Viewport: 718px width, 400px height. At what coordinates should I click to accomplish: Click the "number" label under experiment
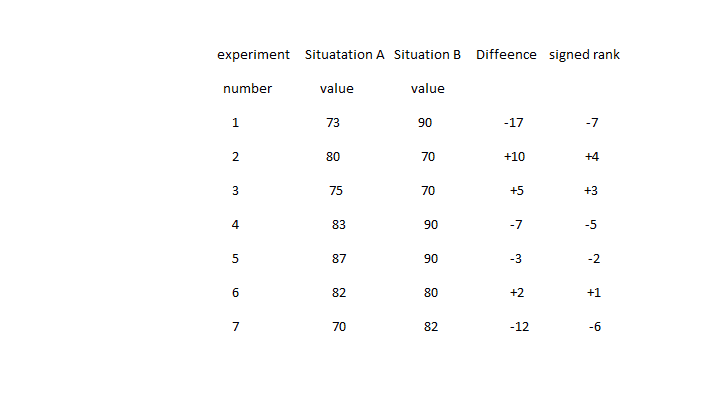point(247,88)
